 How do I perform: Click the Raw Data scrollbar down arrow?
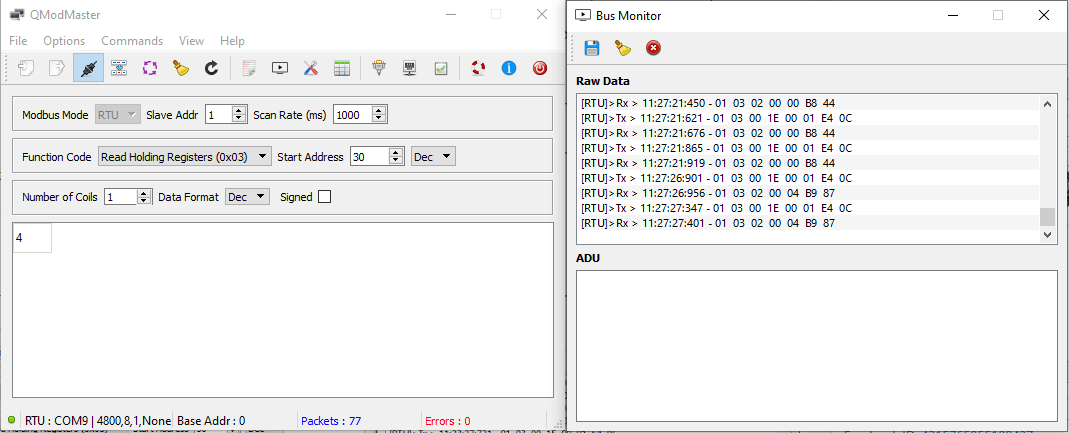tap(1047, 235)
